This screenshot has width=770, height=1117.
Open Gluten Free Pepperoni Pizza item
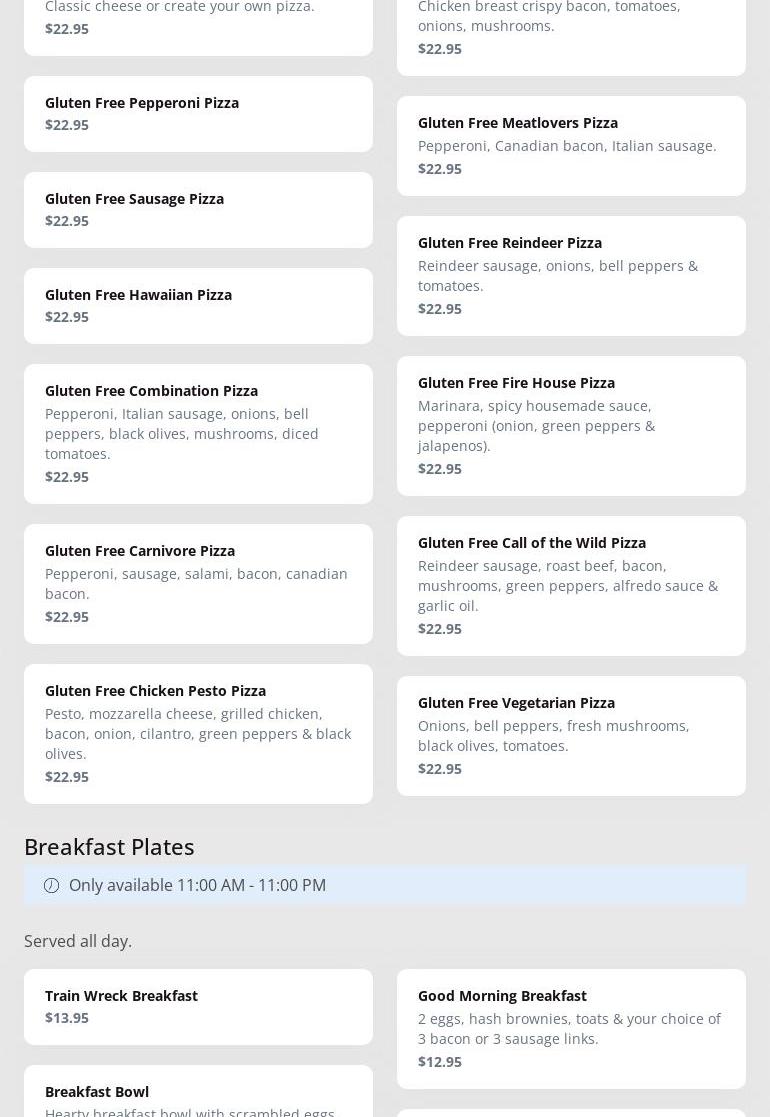[198, 114]
